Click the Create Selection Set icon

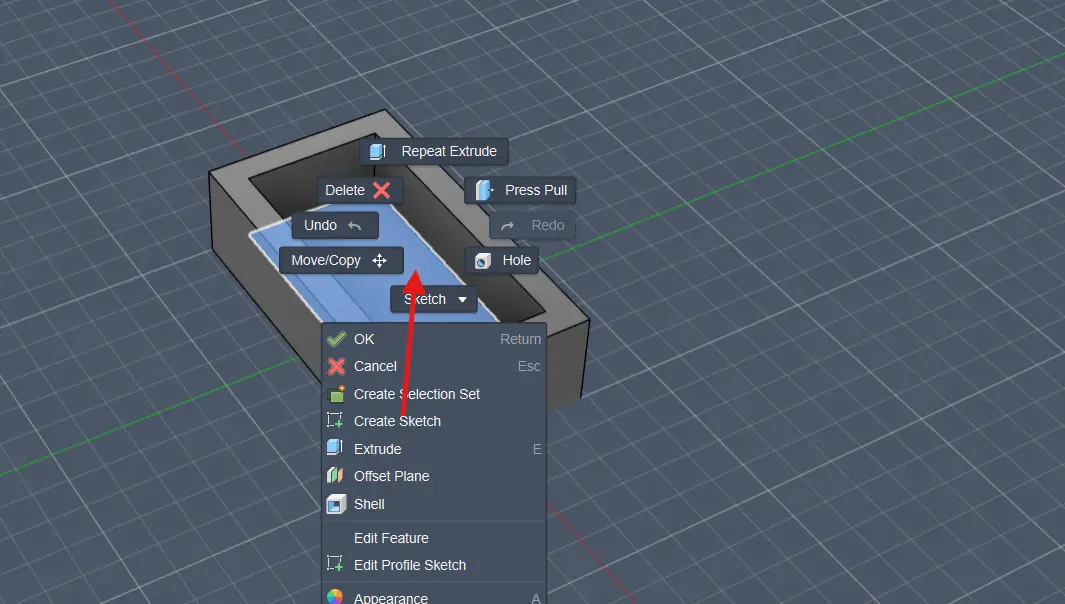point(336,394)
